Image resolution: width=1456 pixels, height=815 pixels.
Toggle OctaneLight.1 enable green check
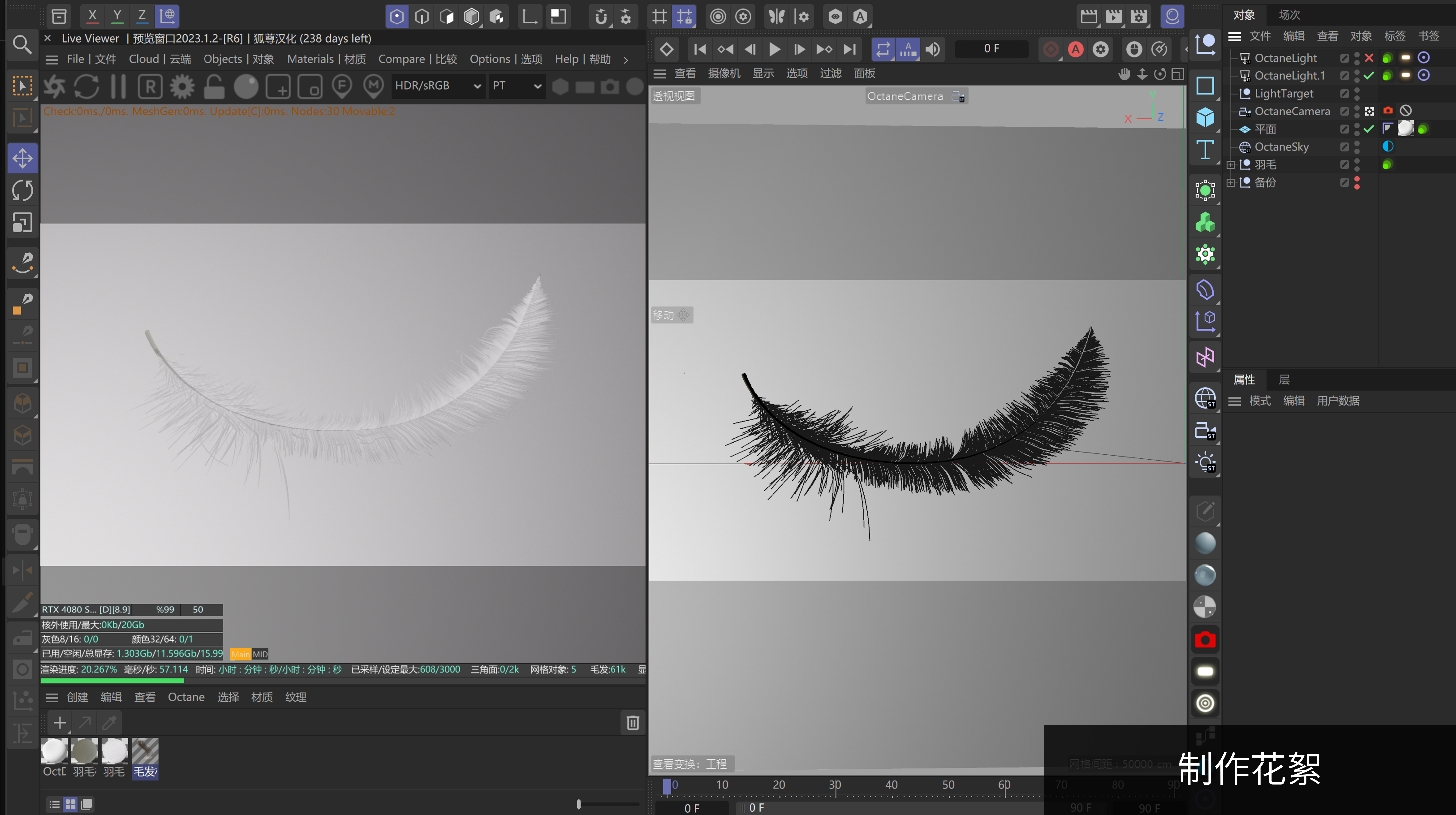(1368, 75)
